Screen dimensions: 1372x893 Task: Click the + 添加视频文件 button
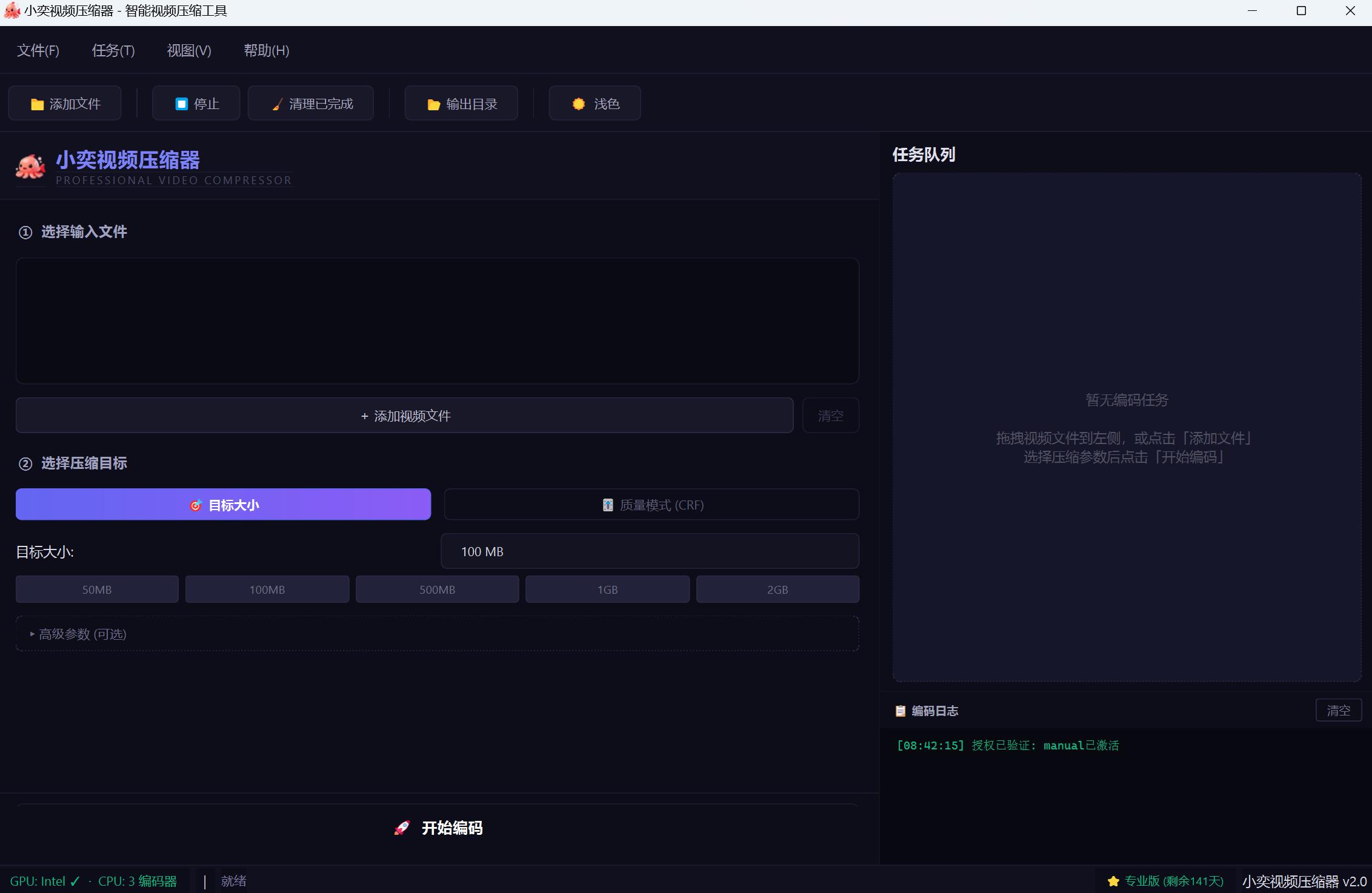[x=405, y=416]
